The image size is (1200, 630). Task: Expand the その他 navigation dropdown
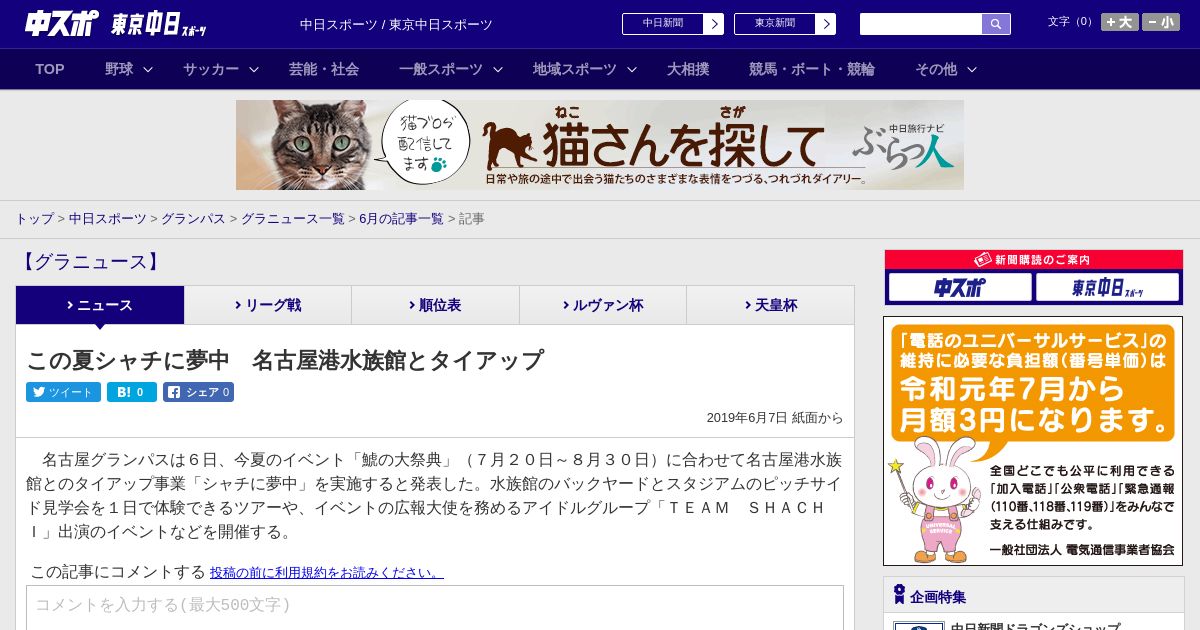(946, 69)
